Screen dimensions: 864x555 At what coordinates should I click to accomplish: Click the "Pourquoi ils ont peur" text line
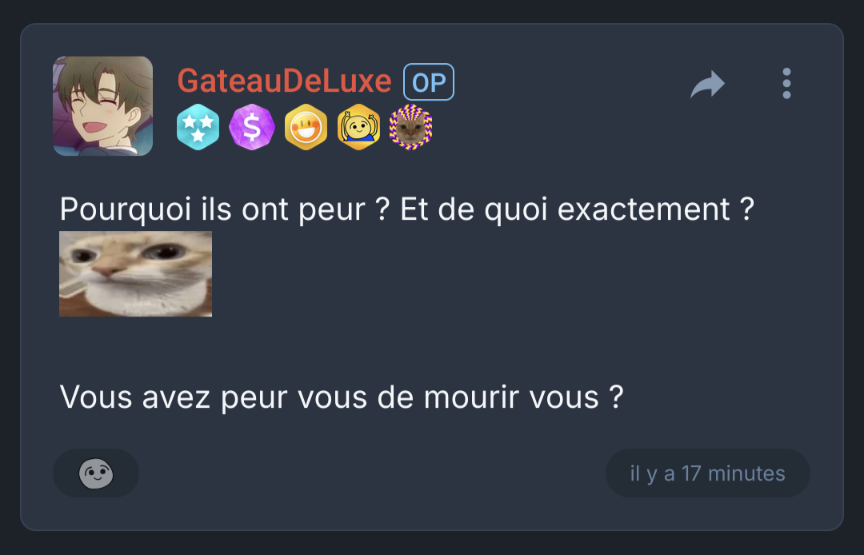pyautogui.click(x=407, y=209)
